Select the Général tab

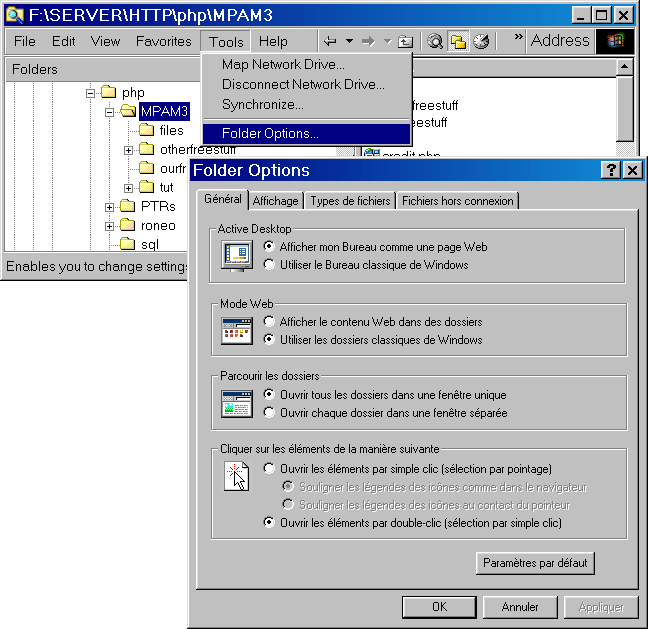223,199
